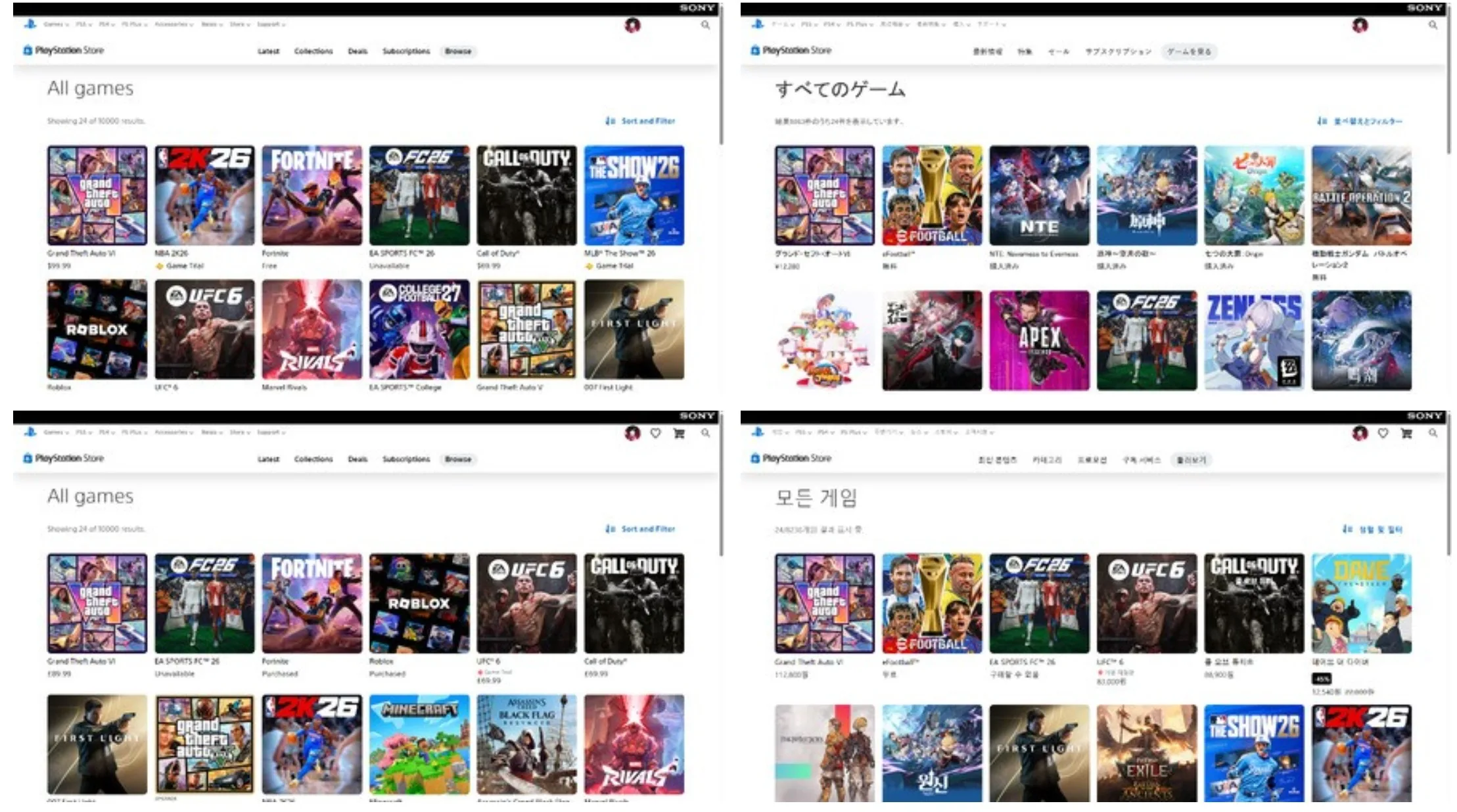The height and width of the screenshot is (812, 1457).
Task: Open the profile avatar in the Korean store
Action: click(x=1360, y=433)
